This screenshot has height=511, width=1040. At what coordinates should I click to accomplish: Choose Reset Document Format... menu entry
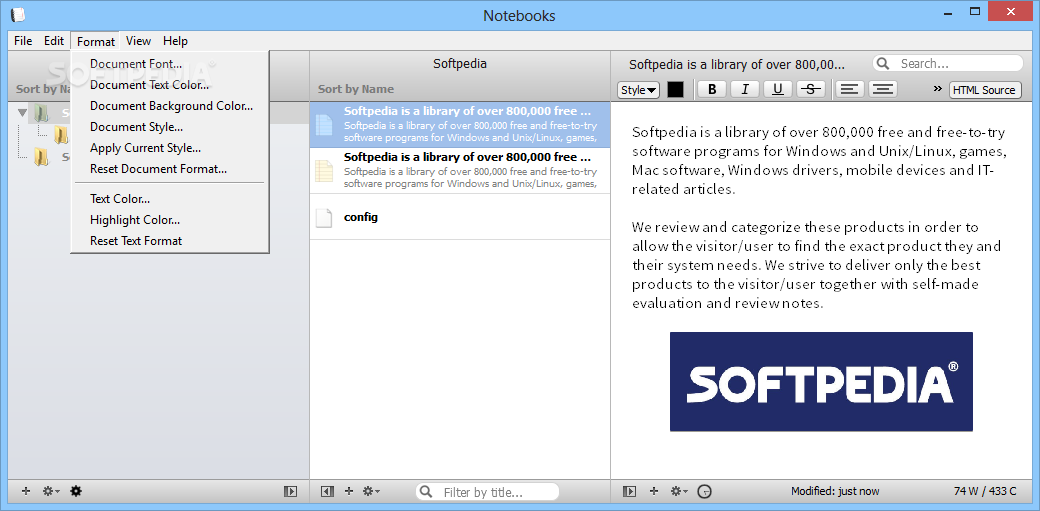[x=169, y=169]
